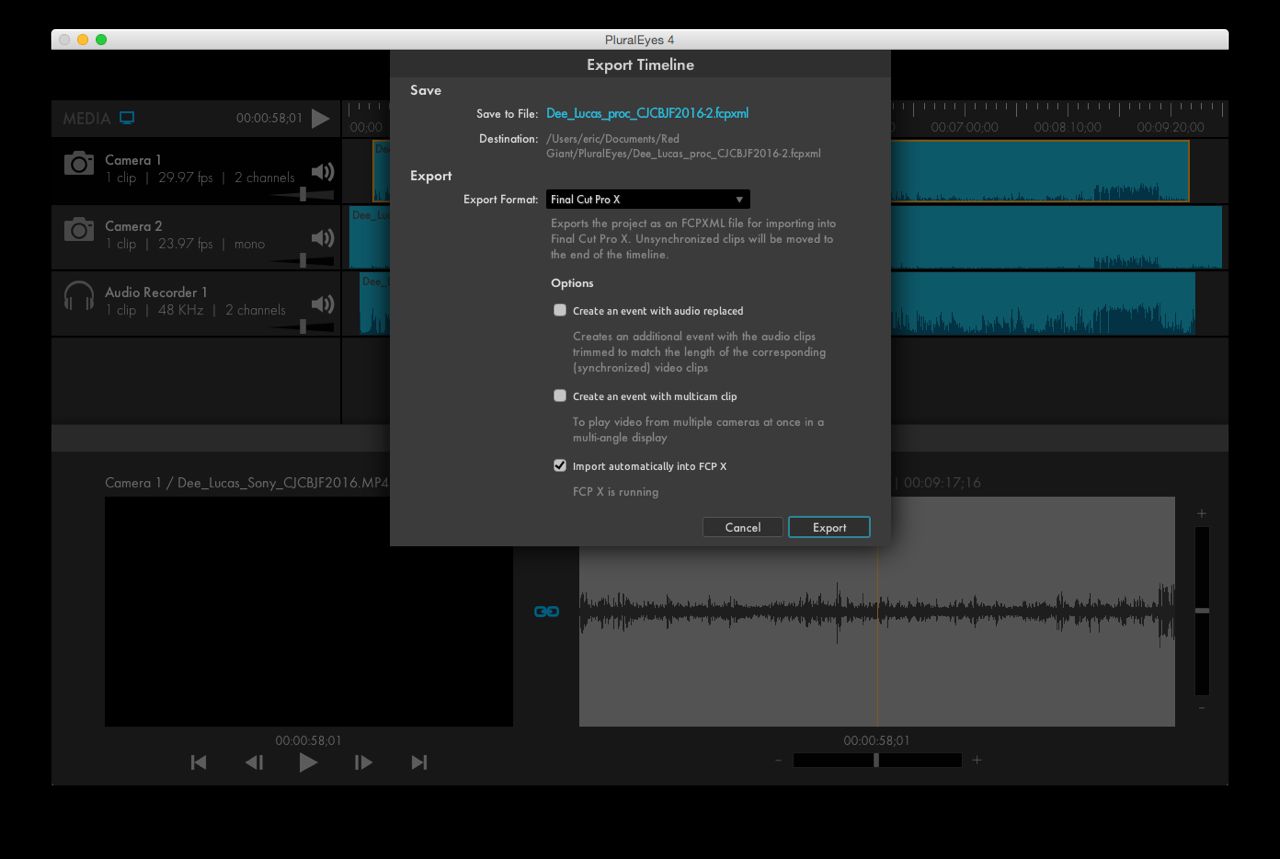Click the Destination path text
This screenshot has height=859, width=1280.
[x=684, y=146]
